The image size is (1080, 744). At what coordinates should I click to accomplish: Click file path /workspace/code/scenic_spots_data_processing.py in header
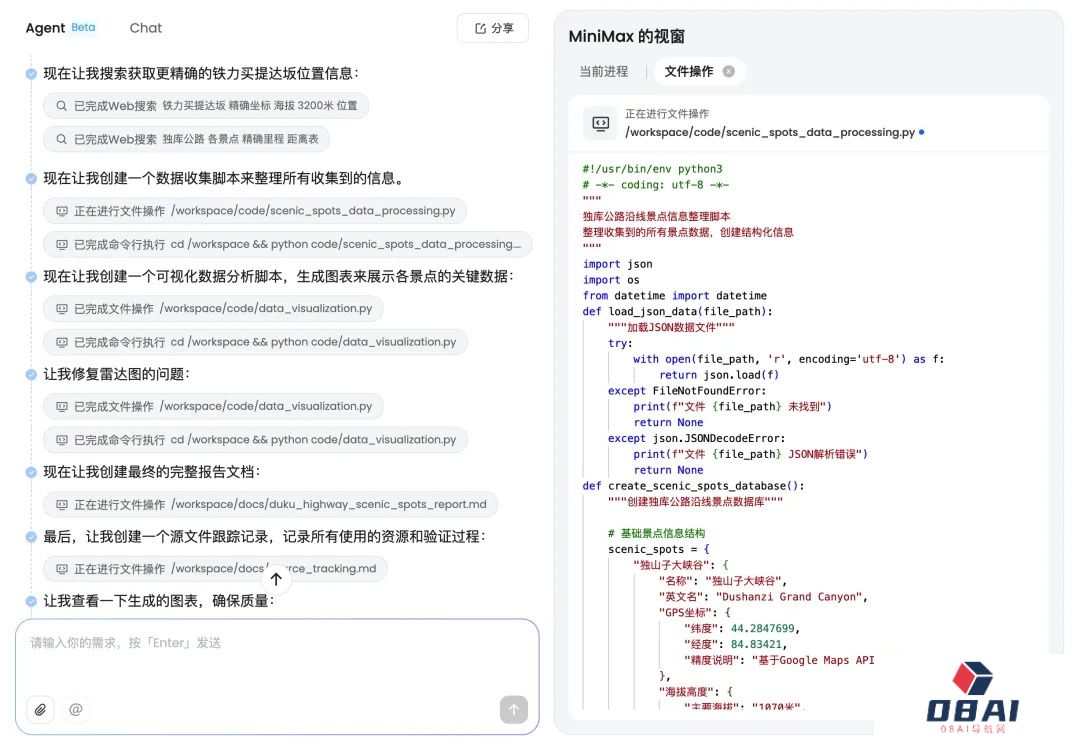point(769,132)
